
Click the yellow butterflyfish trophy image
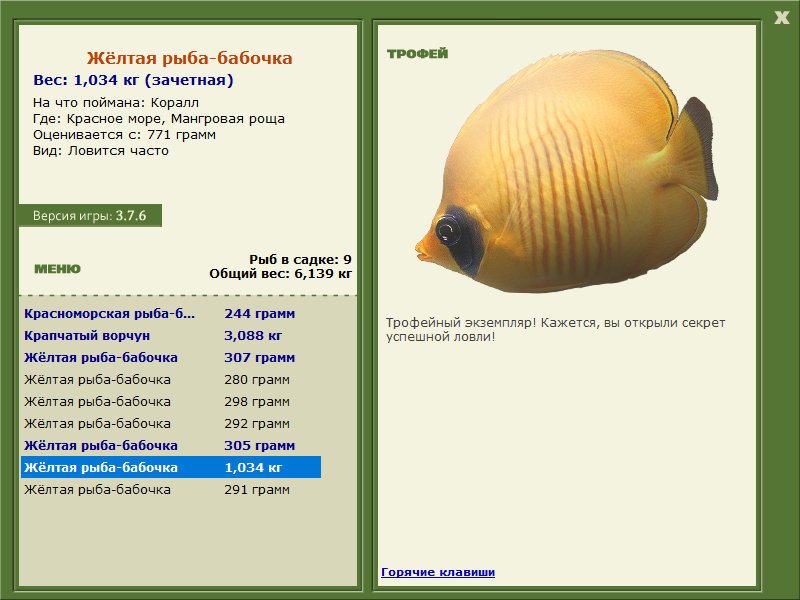point(566,171)
